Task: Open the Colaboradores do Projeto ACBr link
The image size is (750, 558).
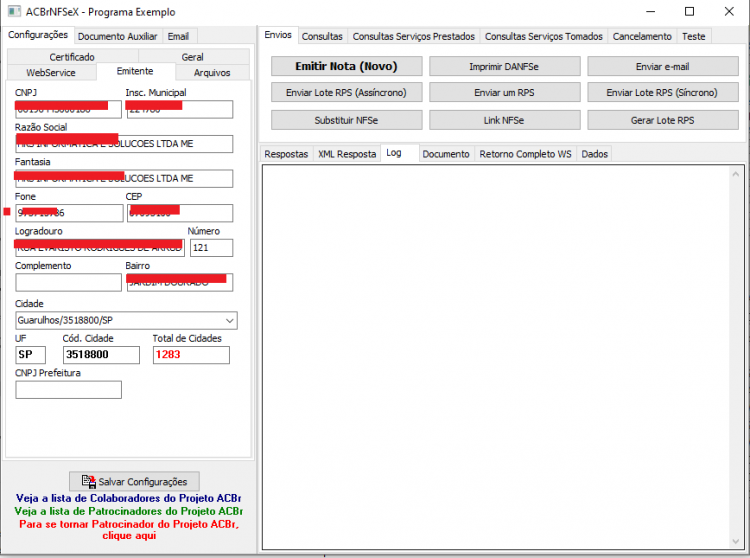Action: (x=129, y=498)
